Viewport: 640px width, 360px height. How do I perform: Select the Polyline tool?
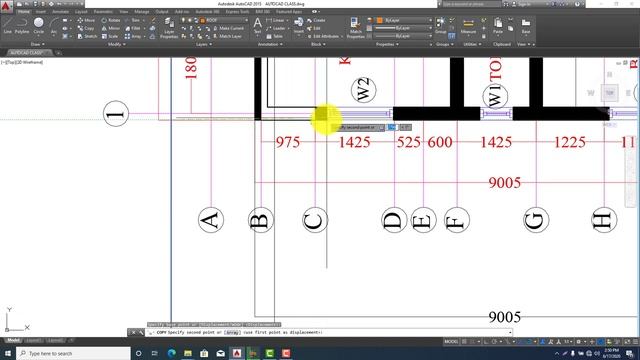pyautogui.click(x=22, y=26)
